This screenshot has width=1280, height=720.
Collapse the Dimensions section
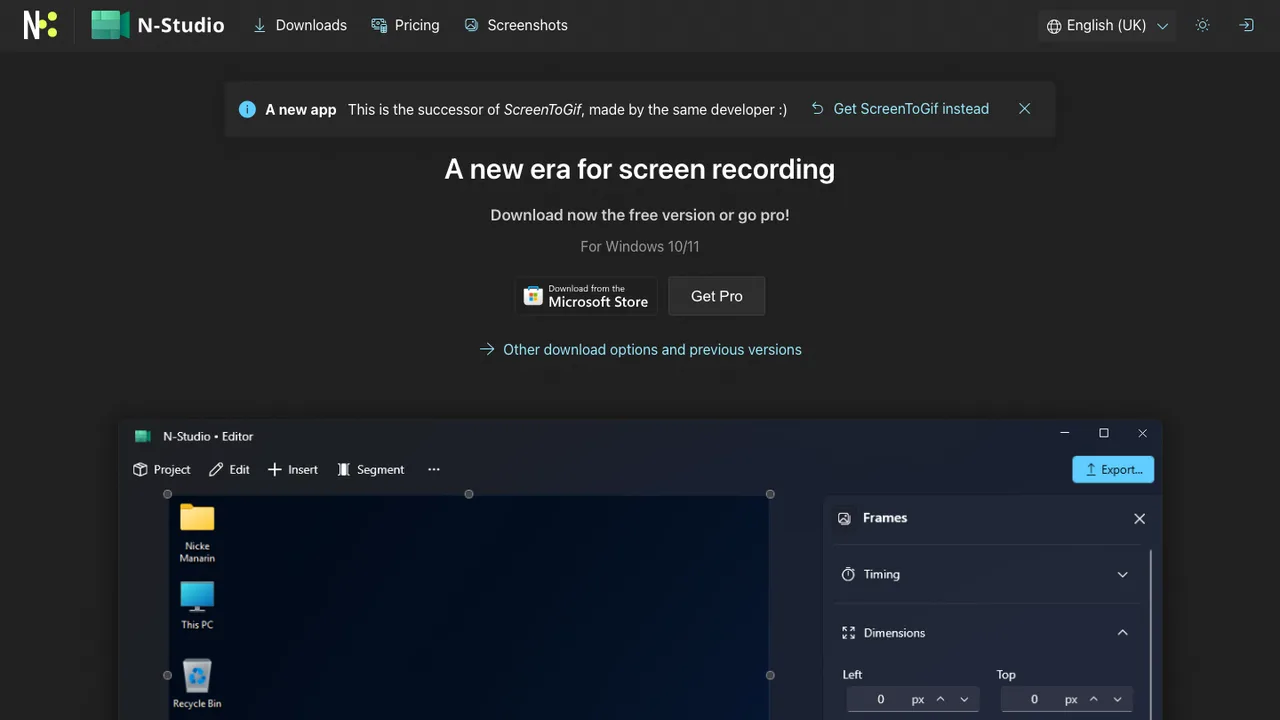point(986,632)
